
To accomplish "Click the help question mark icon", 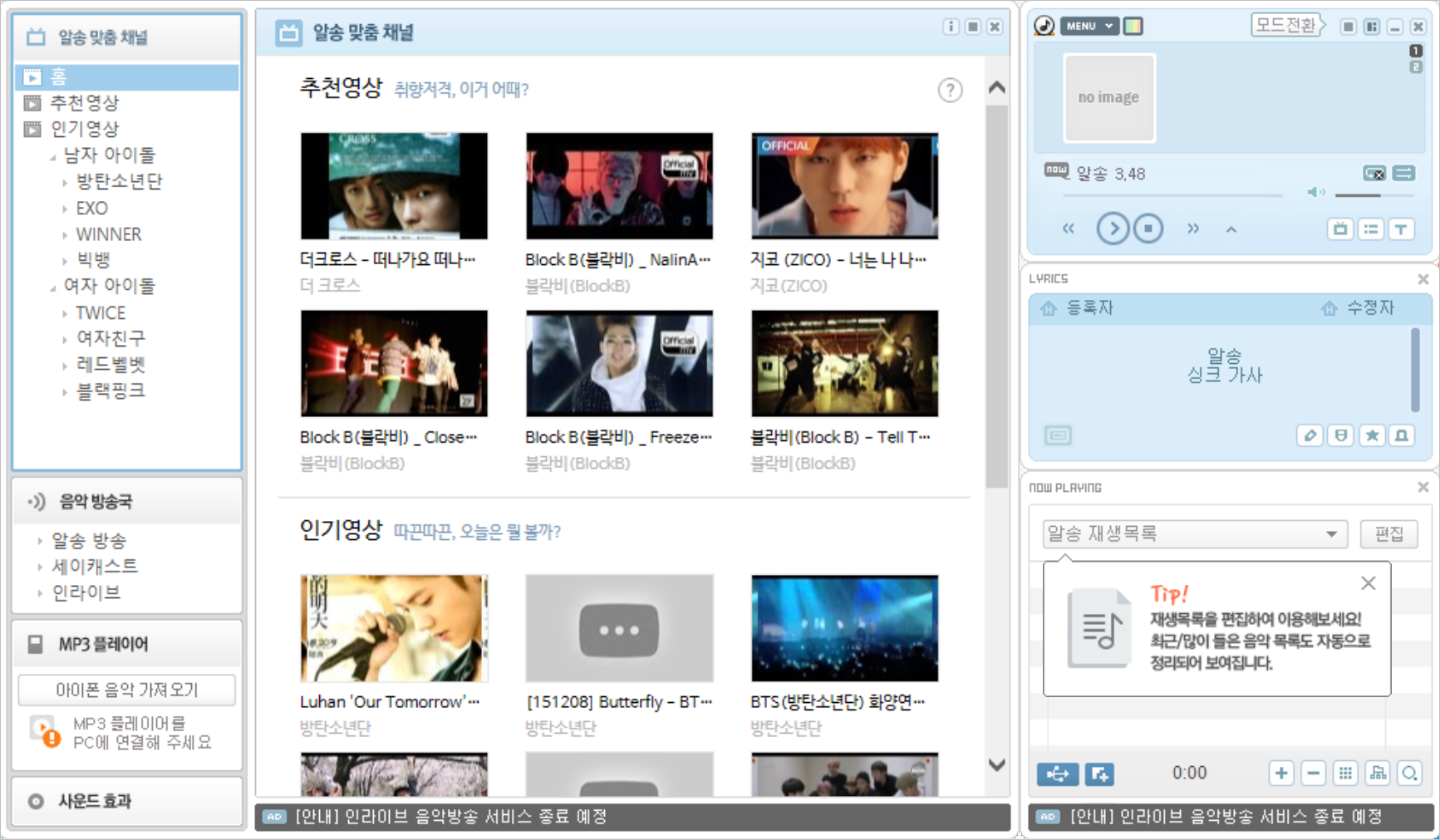I will tap(950, 90).
